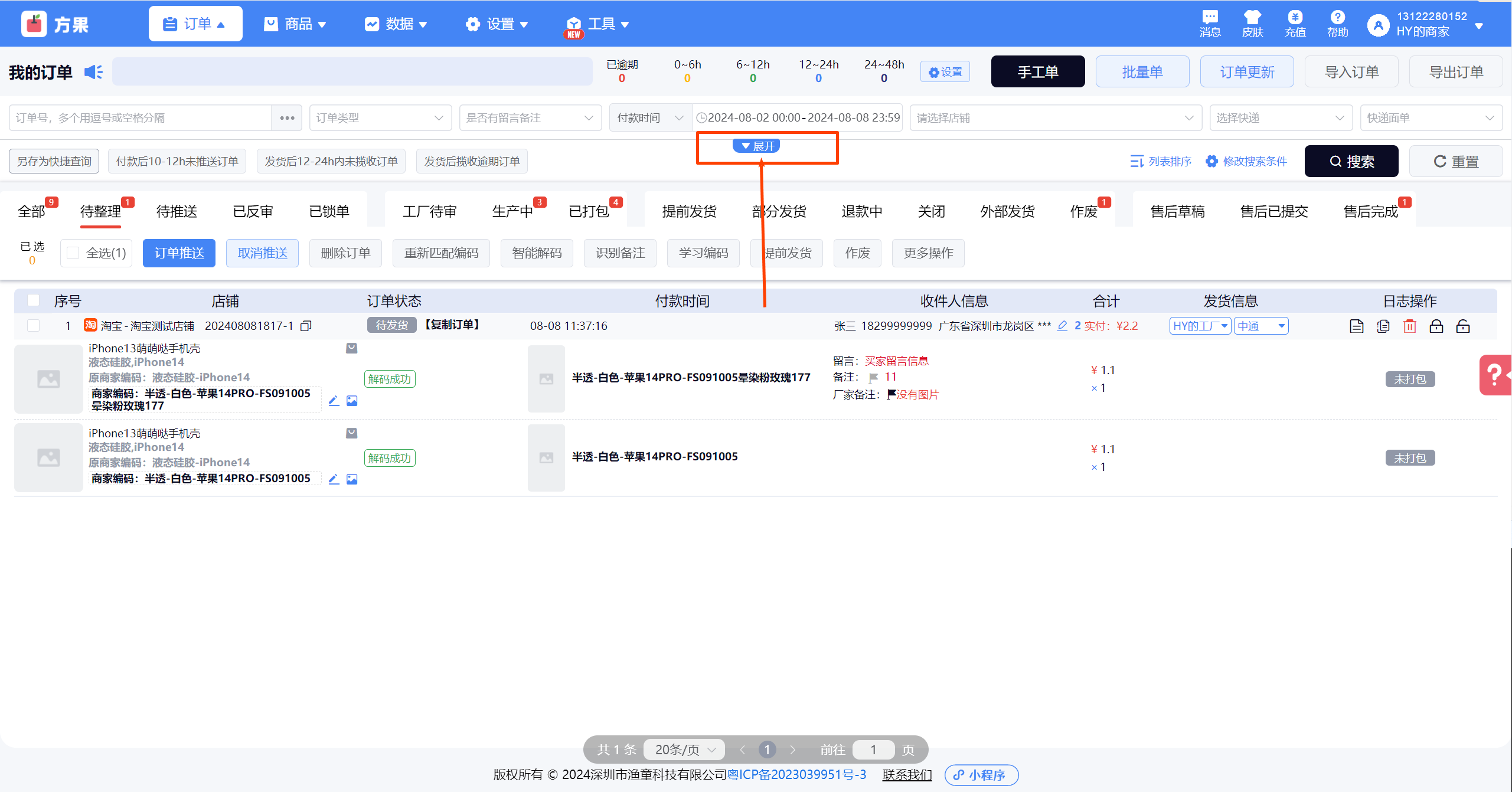Open the 消息 messages icon
The width and height of the screenshot is (1512, 792).
click(x=1209, y=24)
